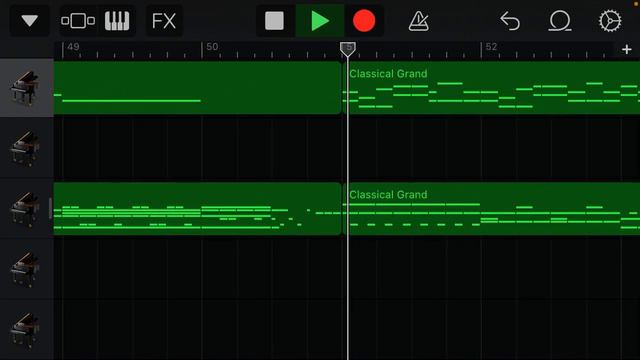
Task: Tap bar 50 on the ruler
Action: click(212, 47)
